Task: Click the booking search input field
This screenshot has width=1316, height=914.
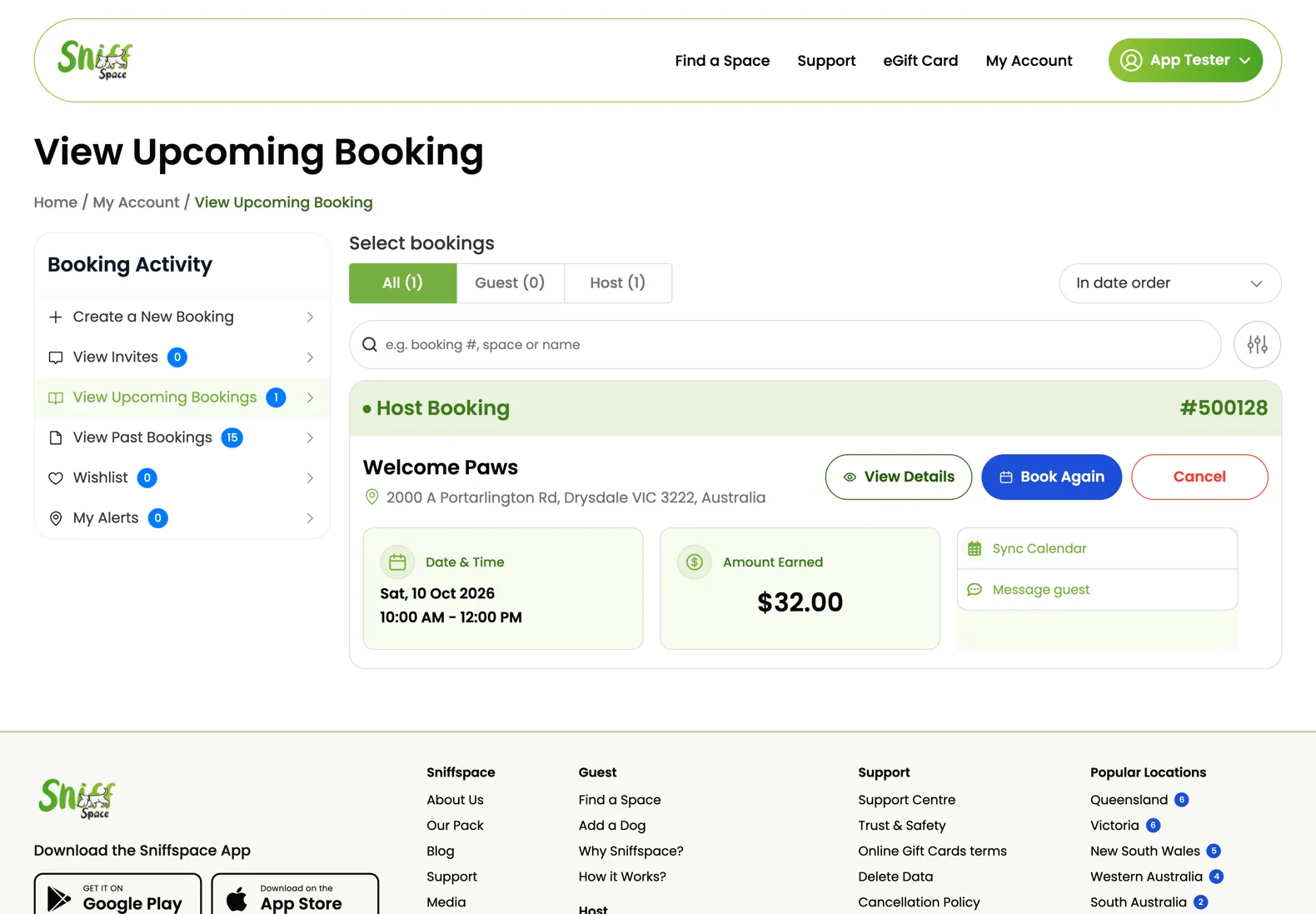Action: pyautogui.click(x=785, y=345)
